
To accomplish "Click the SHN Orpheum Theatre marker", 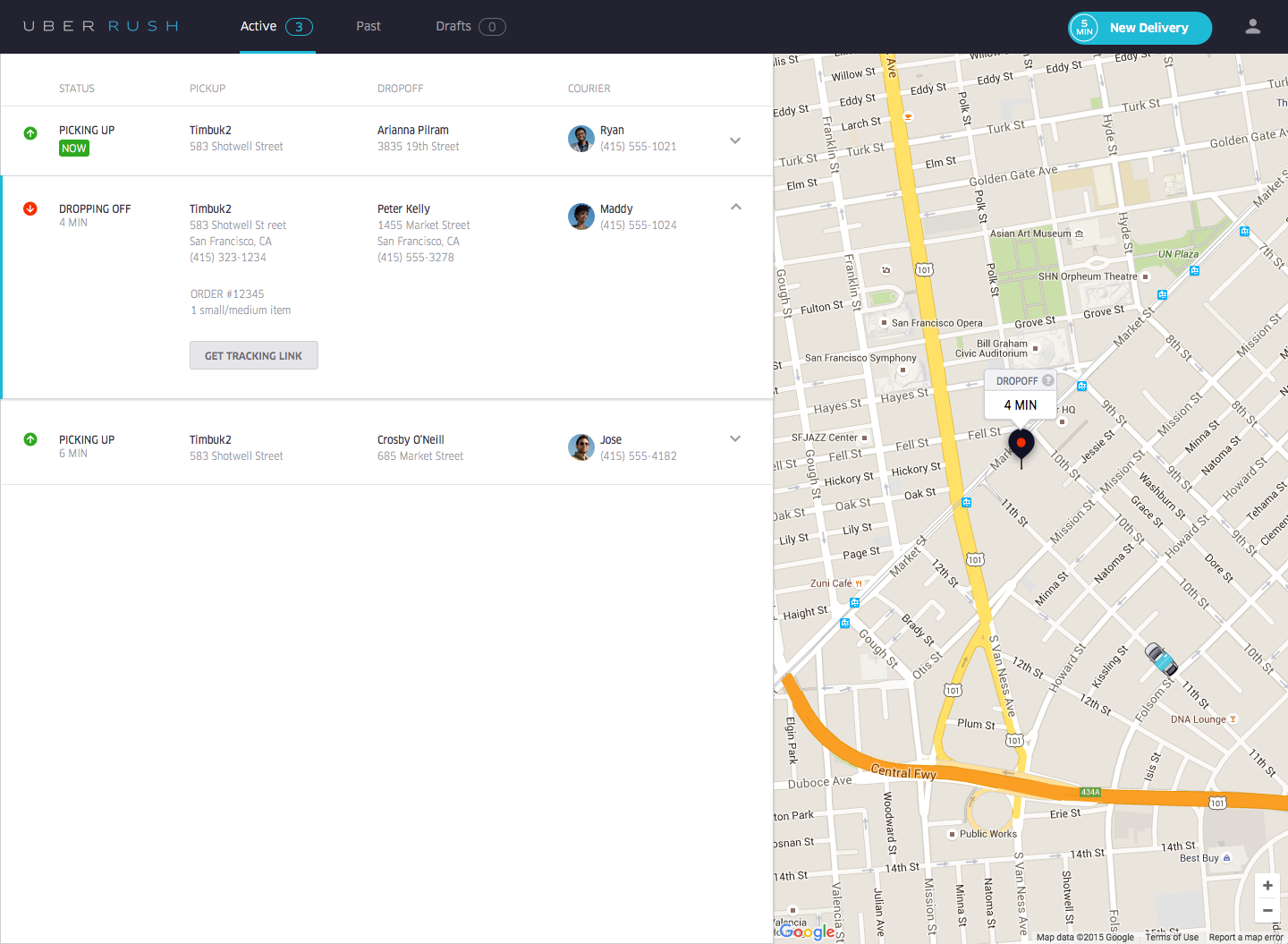I will (x=1145, y=277).
